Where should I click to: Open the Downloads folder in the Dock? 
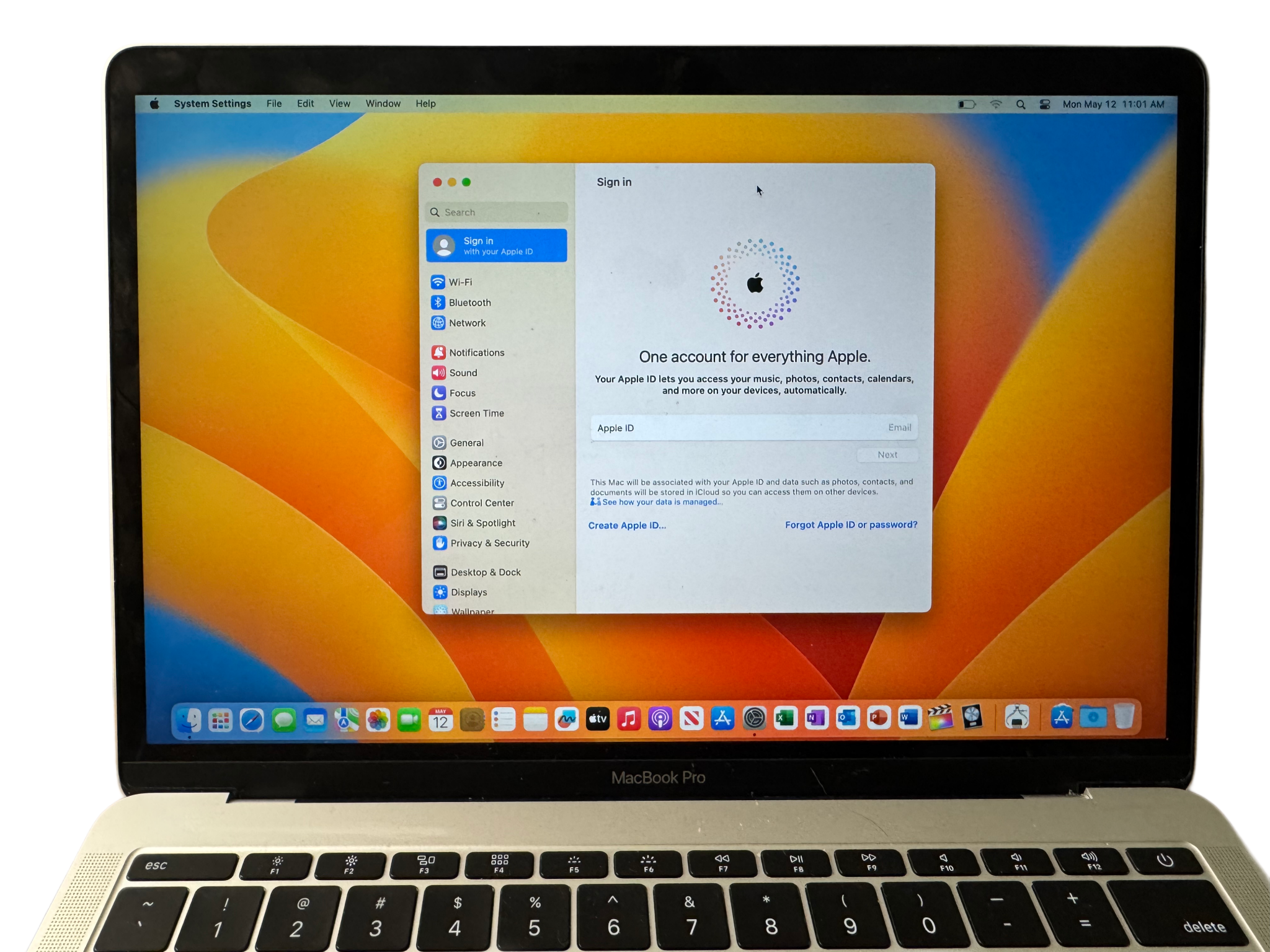1093,717
